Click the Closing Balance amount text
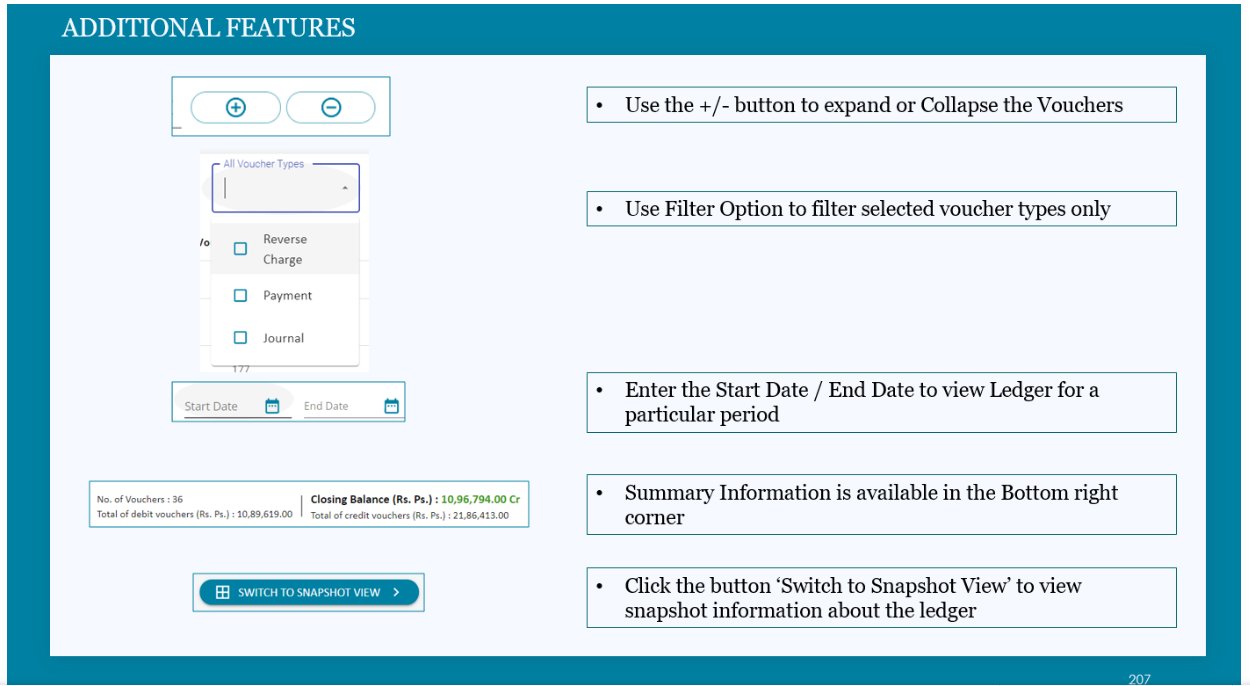Image resolution: width=1250 pixels, height=686 pixels. pyautogui.click(x=480, y=499)
